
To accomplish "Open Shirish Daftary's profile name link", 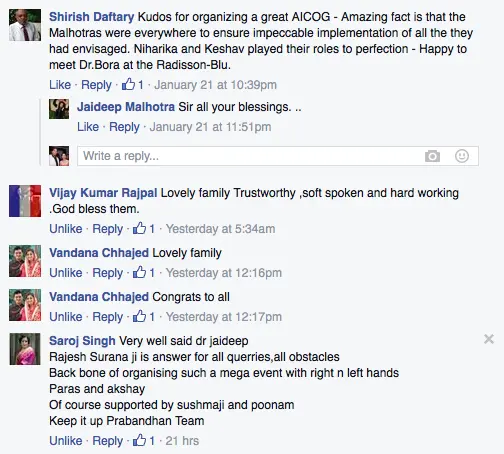I will [x=92, y=17].
